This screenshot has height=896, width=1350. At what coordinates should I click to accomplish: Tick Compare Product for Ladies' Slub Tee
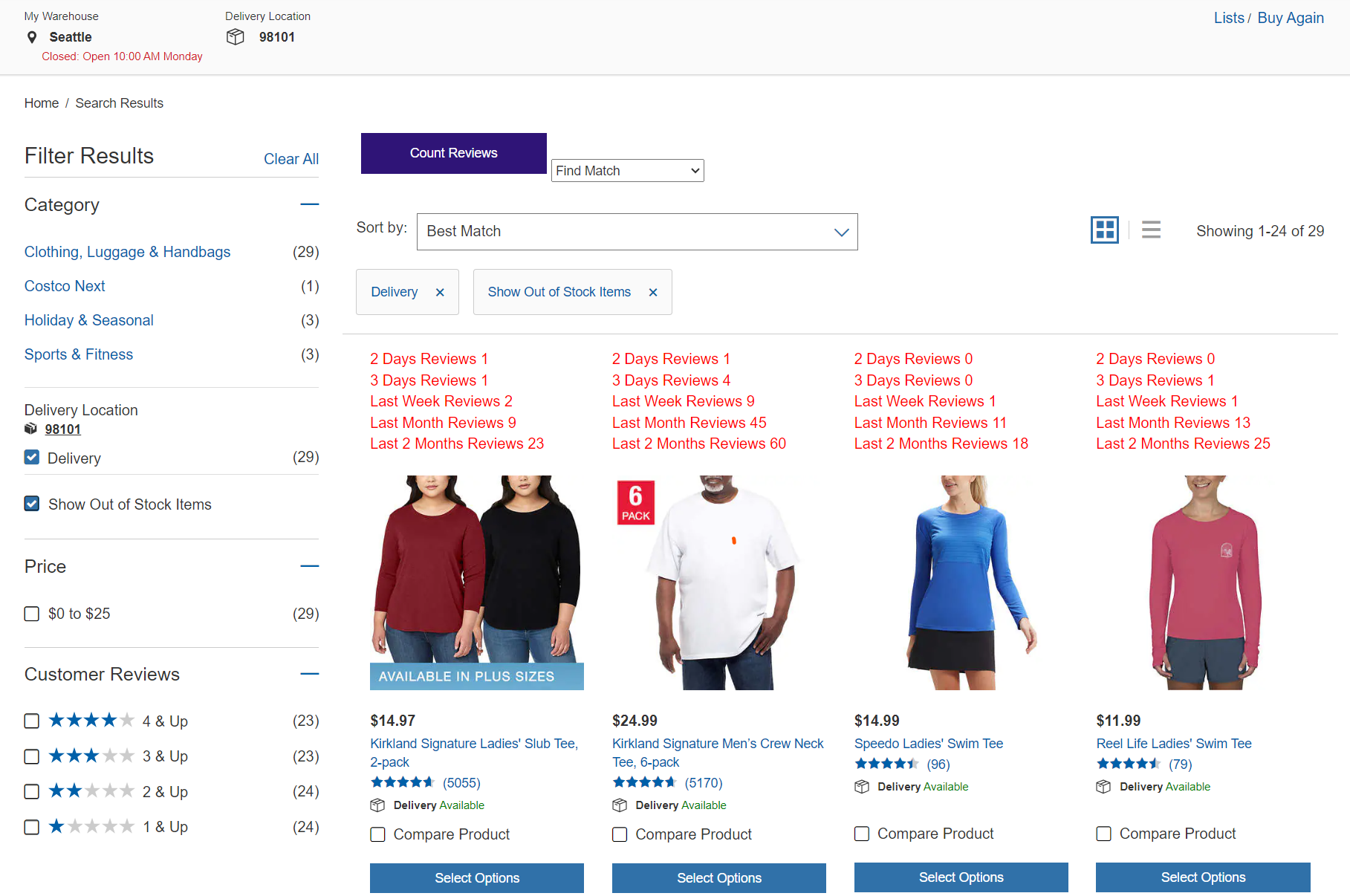(x=378, y=834)
